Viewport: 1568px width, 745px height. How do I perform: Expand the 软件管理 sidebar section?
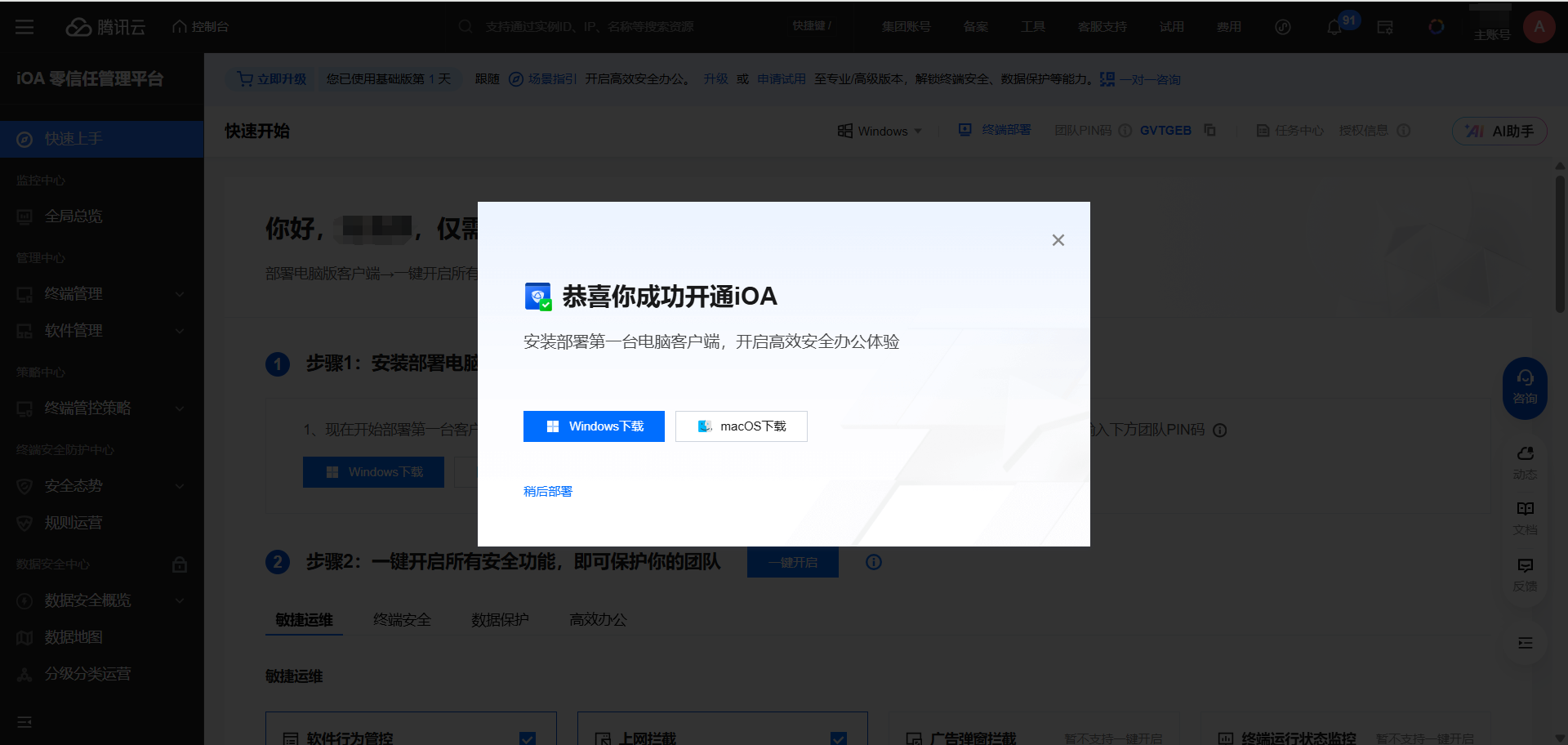102,331
